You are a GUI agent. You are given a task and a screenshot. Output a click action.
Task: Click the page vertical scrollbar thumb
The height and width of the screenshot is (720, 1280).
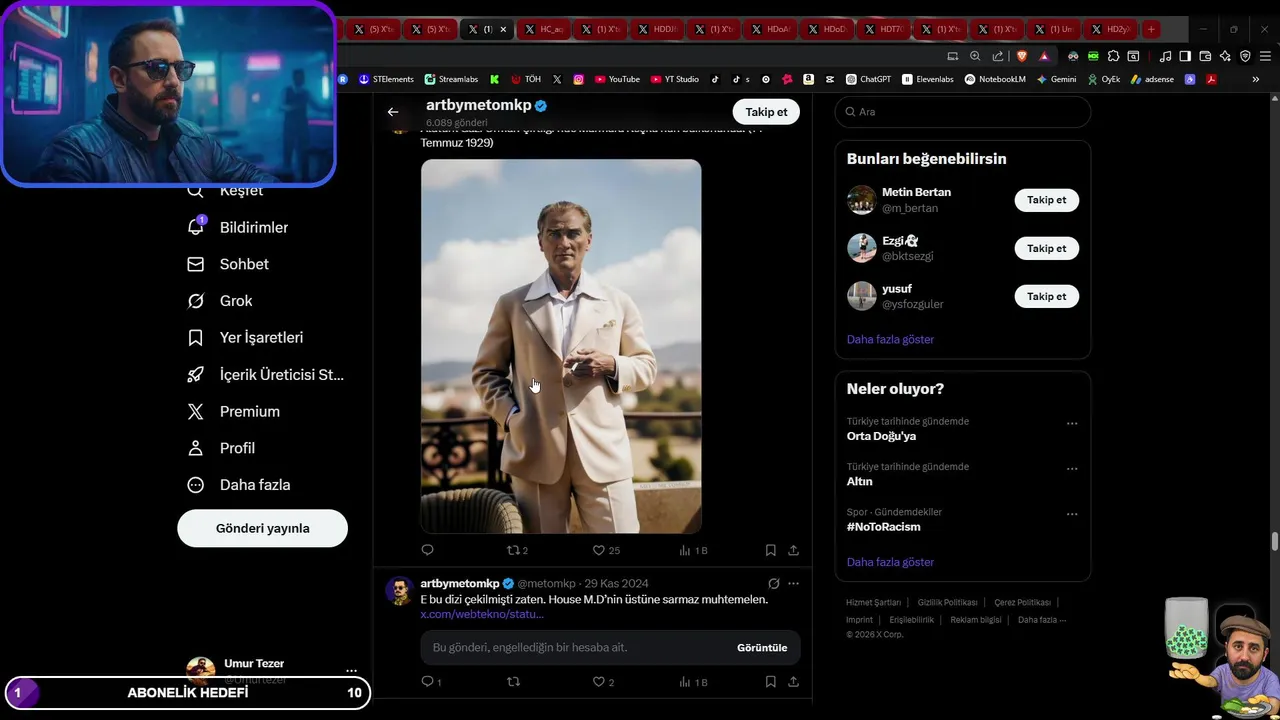point(1275,541)
